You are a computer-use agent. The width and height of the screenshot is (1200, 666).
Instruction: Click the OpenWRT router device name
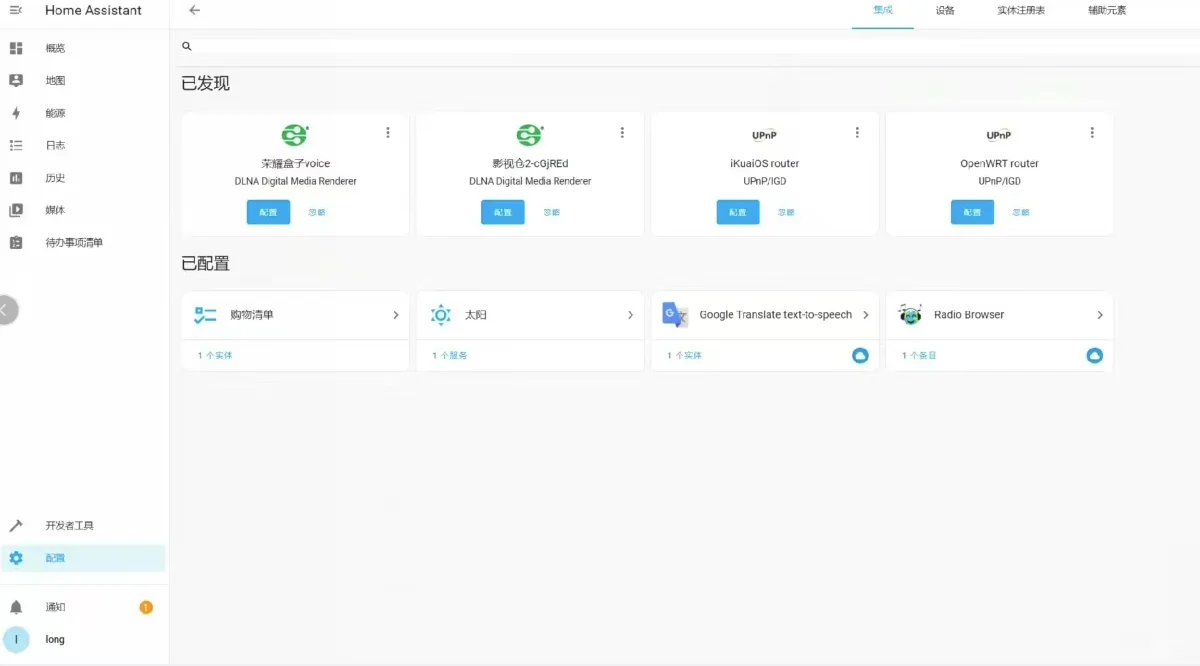[x=999, y=163]
